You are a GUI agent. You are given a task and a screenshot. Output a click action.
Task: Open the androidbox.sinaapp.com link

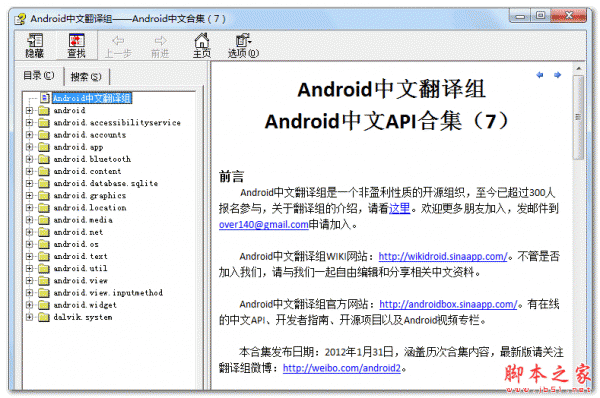[x=448, y=304]
